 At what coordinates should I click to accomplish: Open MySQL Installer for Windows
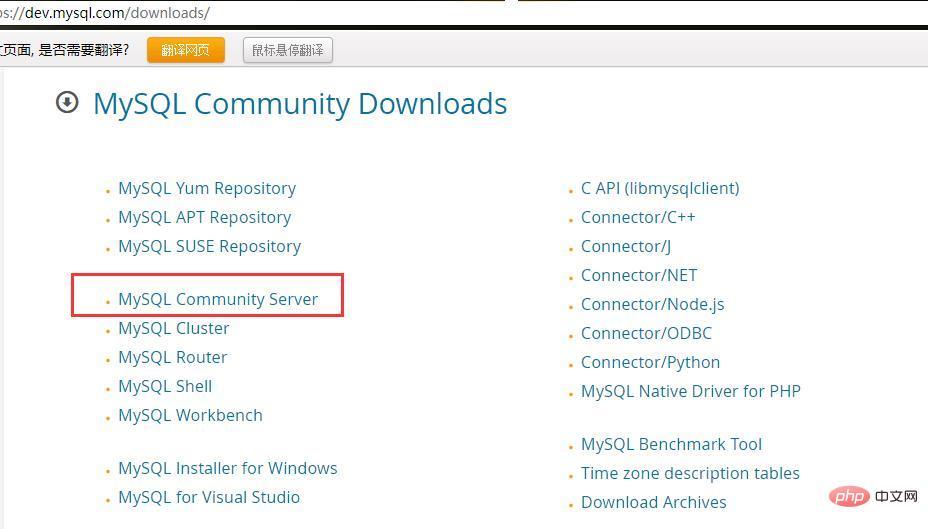click(x=227, y=468)
